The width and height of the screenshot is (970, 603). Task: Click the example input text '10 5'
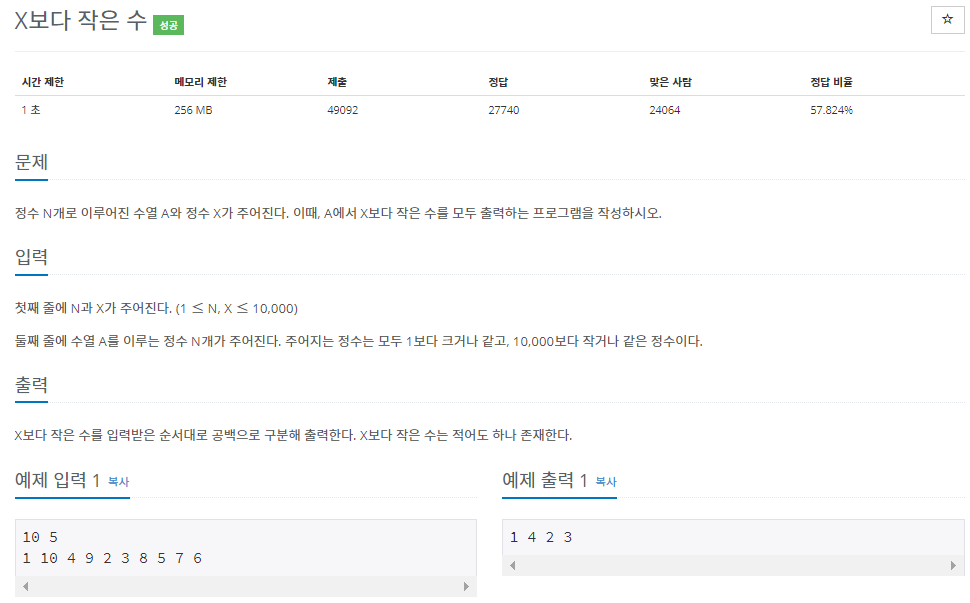[x=40, y=537]
